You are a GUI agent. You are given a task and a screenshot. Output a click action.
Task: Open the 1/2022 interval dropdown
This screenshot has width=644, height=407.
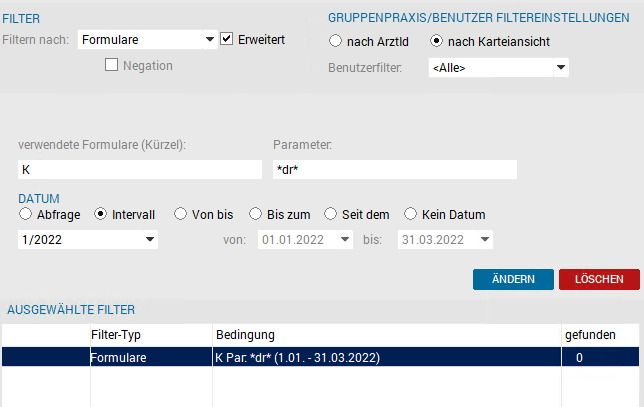[150, 239]
